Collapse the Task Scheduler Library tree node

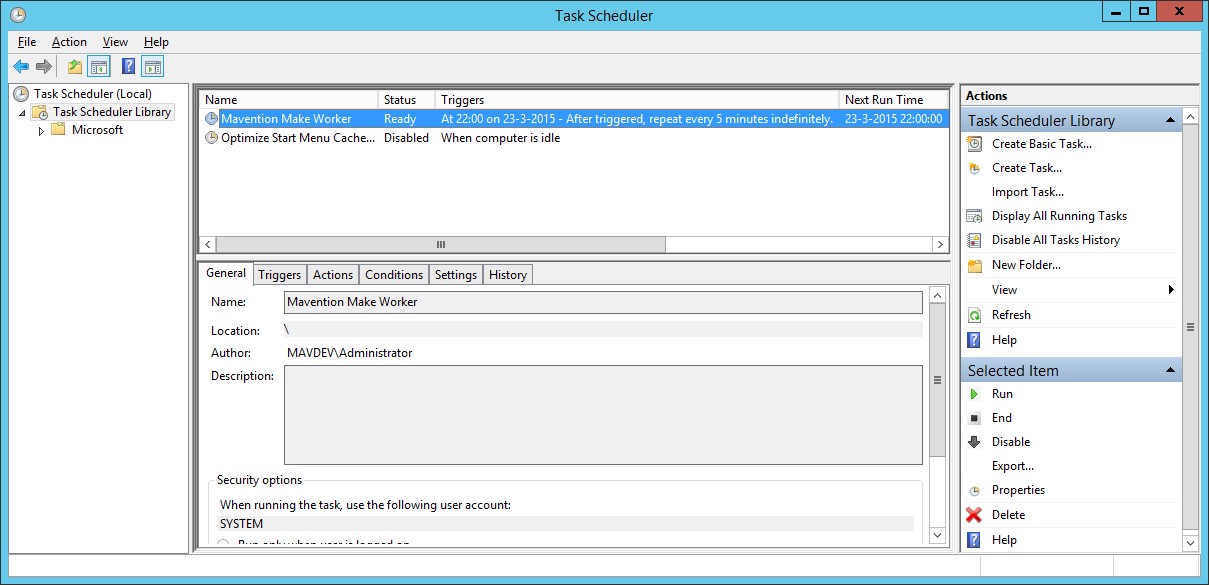click(x=22, y=113)
